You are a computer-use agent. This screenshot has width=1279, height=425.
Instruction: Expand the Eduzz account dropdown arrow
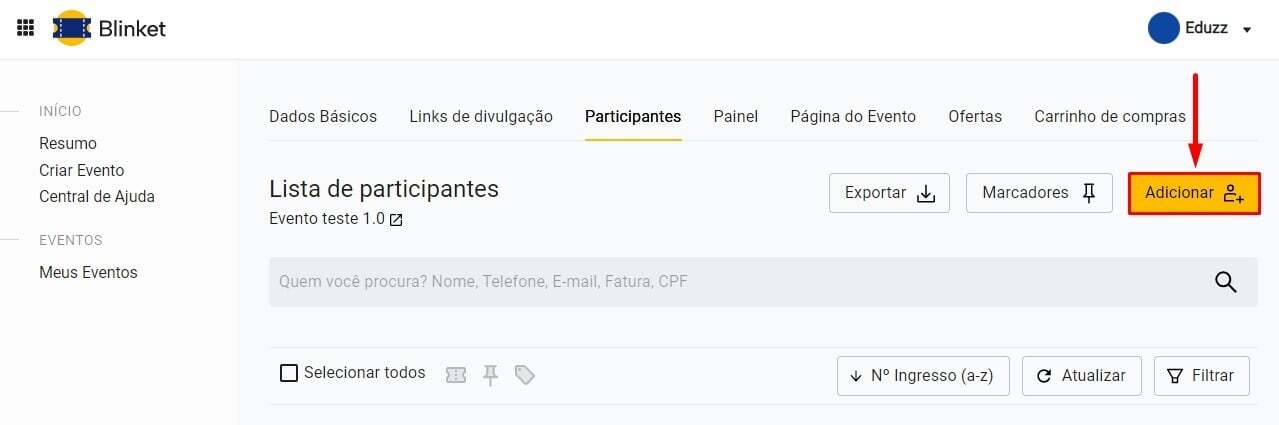pos(1247,30)
